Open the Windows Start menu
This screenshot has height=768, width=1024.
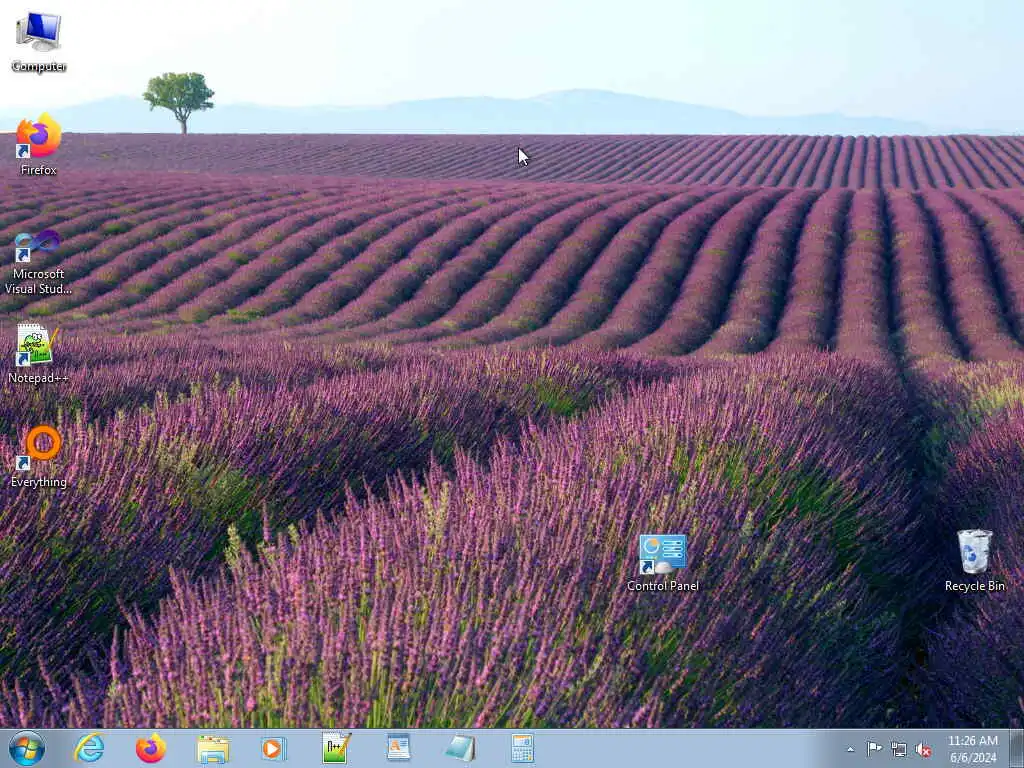(x=27, y=748)
